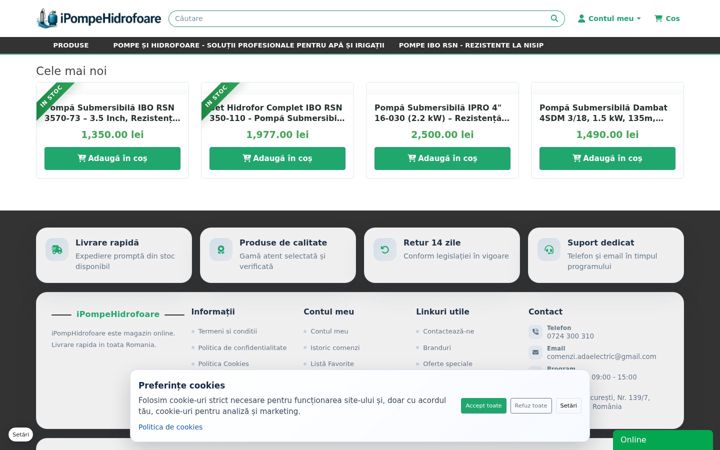Open Listă Favorite link
The height and width of the screenshot is (450, 720).
click(332, 364)
